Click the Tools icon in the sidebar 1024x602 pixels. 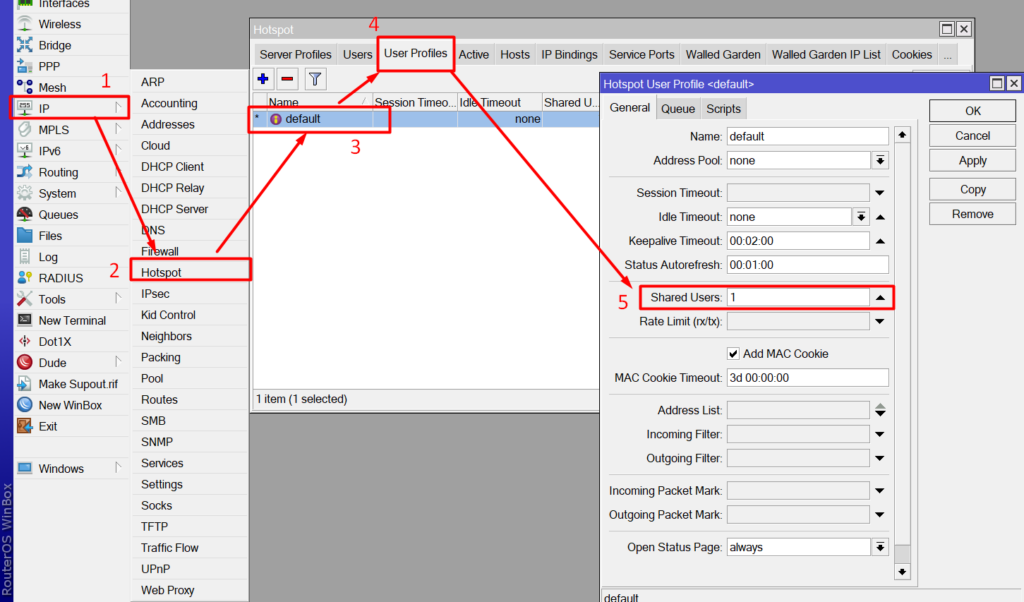(x=25, y=299)
